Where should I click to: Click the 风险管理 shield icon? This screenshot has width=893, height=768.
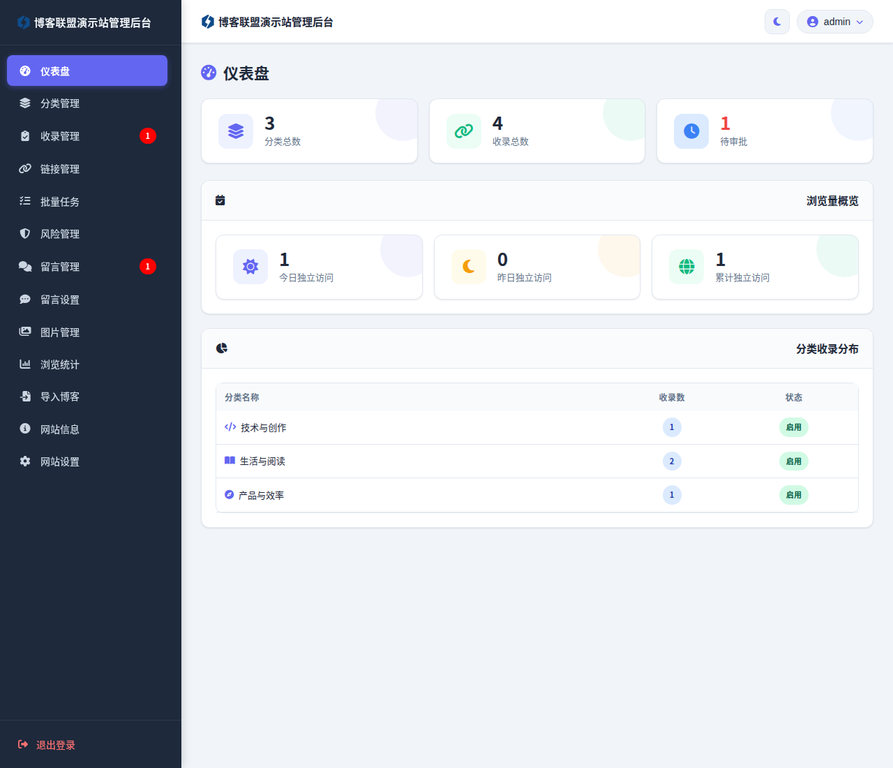(x=25, y=233)
